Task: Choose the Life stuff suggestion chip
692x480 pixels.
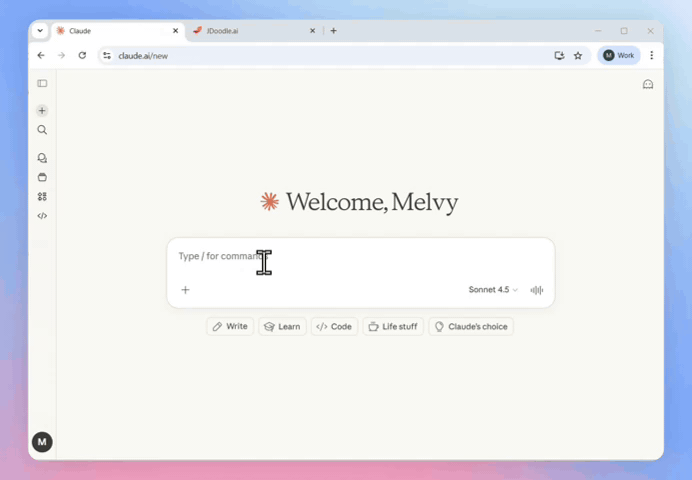Action: click(x=392, y=327)
